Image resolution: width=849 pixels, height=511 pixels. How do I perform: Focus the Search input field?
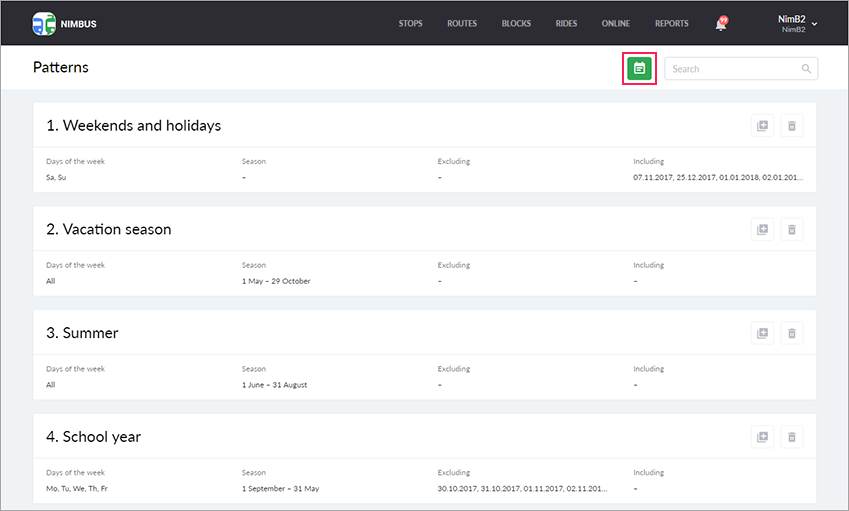tap(741, 69)
